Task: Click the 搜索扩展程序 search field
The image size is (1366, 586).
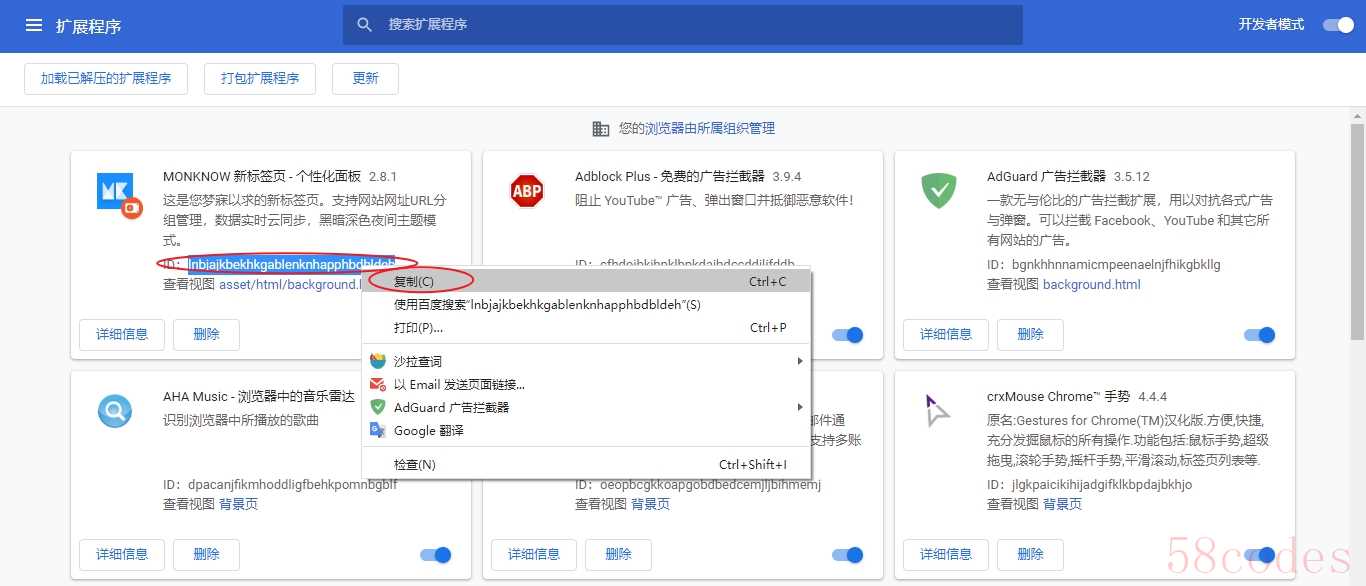Action: coord(682,24)
